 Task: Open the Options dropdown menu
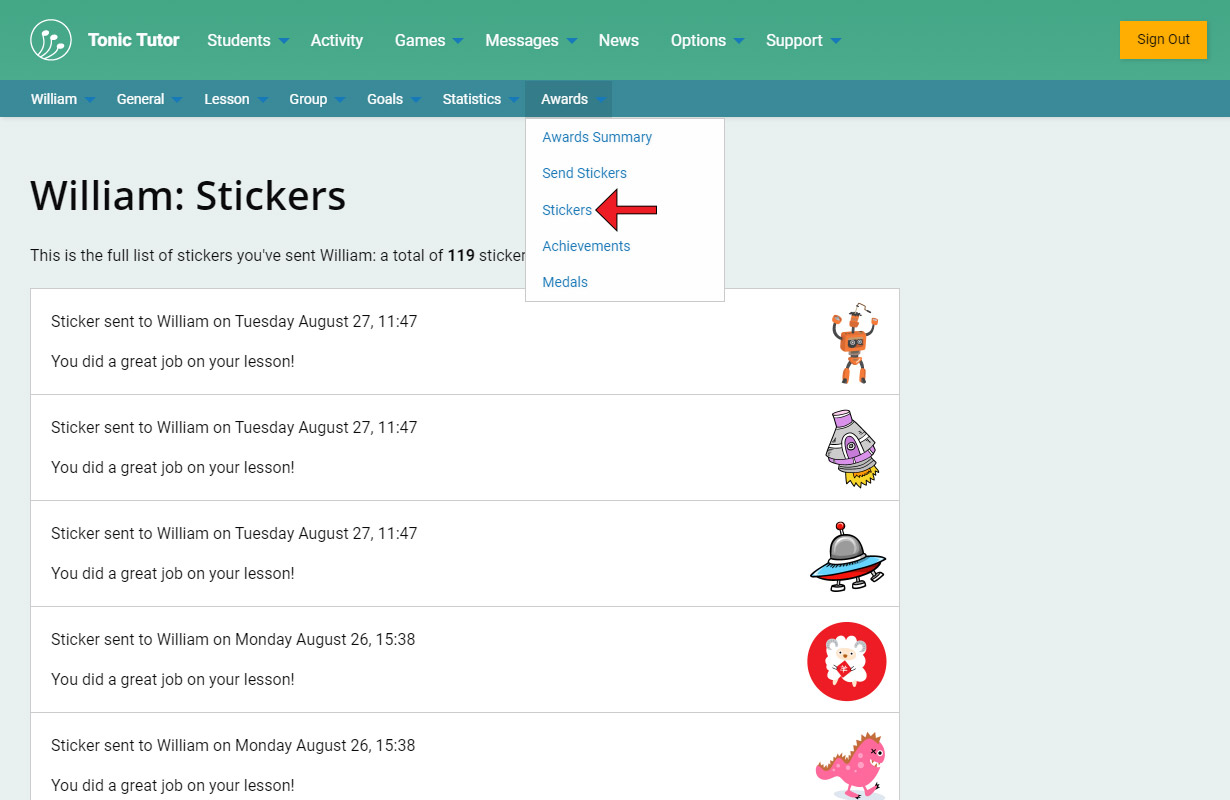tap(707, 40)
